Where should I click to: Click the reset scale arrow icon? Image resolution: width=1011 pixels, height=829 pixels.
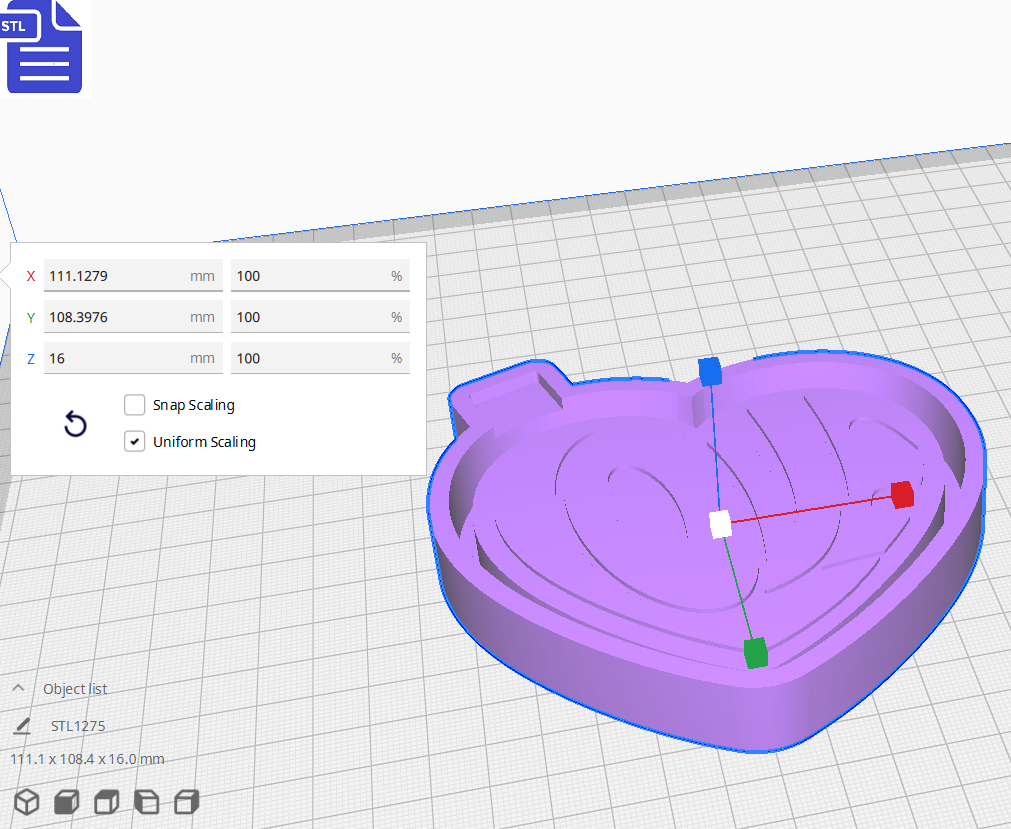(x=75, y=424)
